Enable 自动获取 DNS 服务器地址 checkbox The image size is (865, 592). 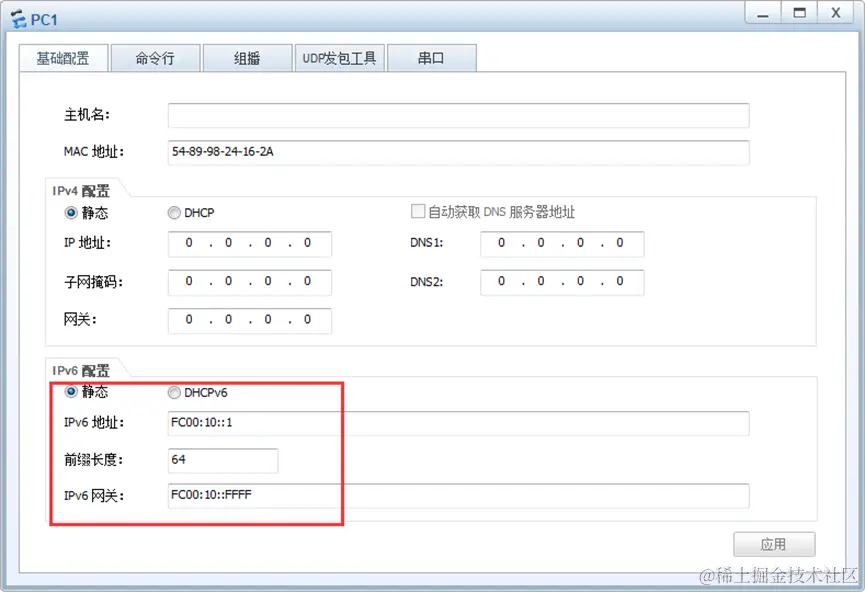(418, 211)
